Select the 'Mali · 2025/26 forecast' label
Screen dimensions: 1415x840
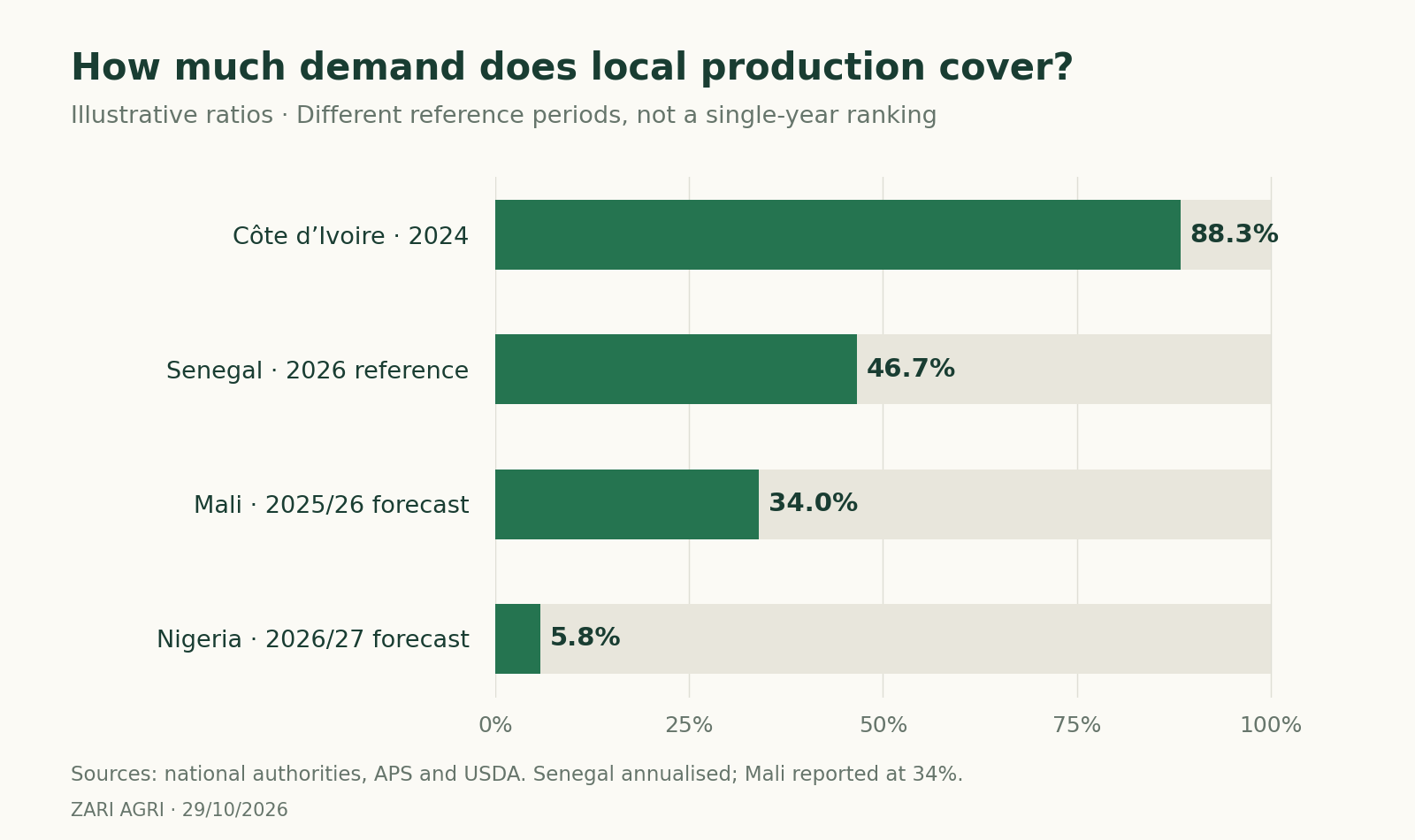pos(332,505)
